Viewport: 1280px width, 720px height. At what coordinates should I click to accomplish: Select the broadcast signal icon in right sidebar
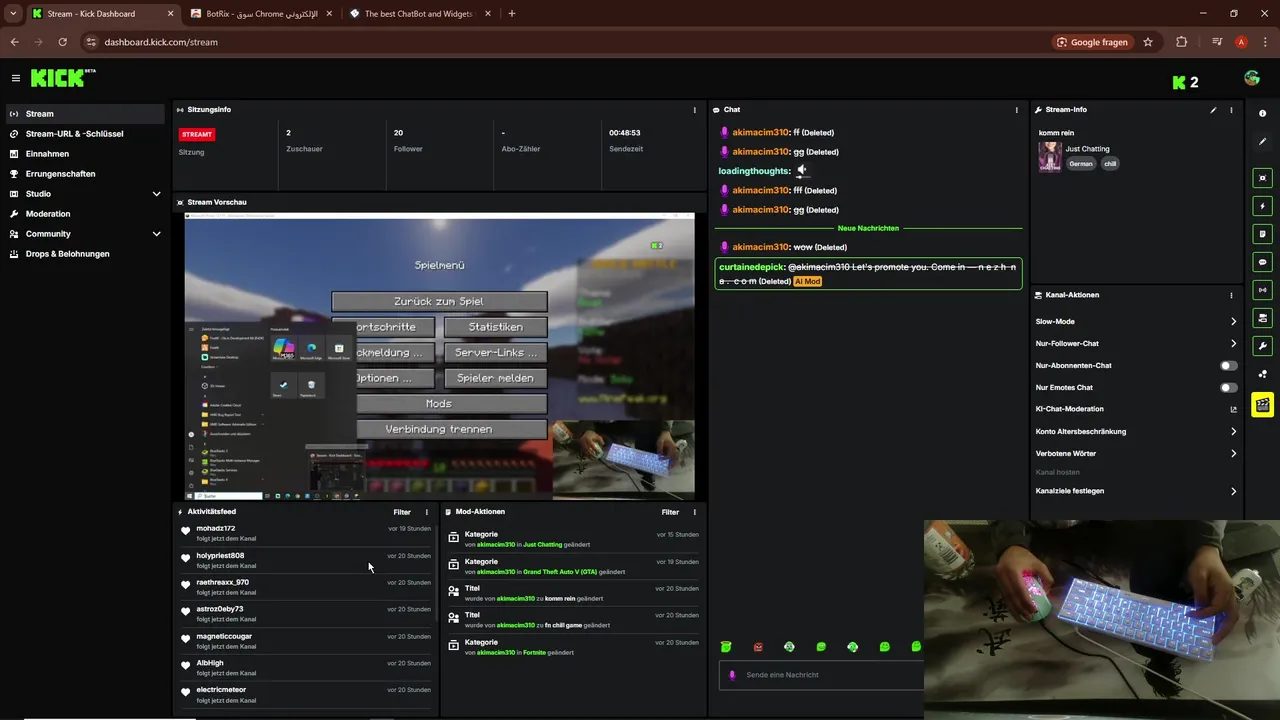tap(1262, 290)
